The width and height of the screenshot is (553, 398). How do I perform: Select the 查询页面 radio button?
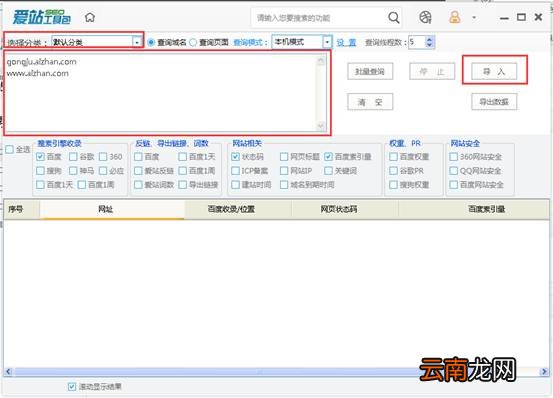tap(193, 42)
